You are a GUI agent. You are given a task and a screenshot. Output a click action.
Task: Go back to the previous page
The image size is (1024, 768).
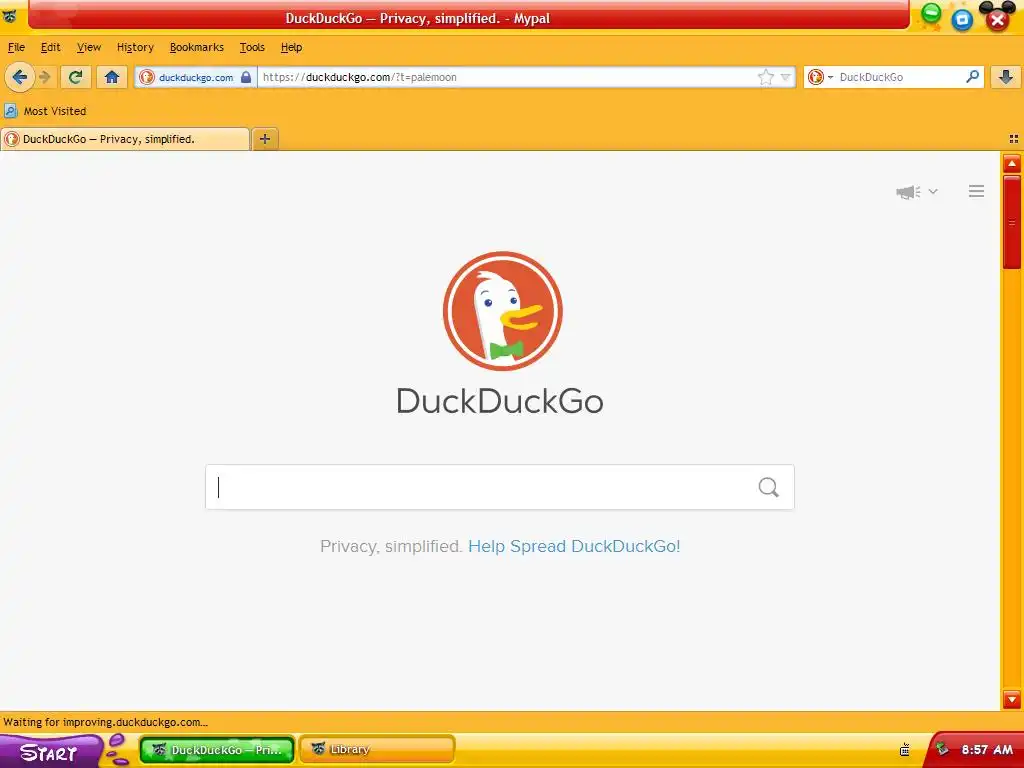coord(20,77)
